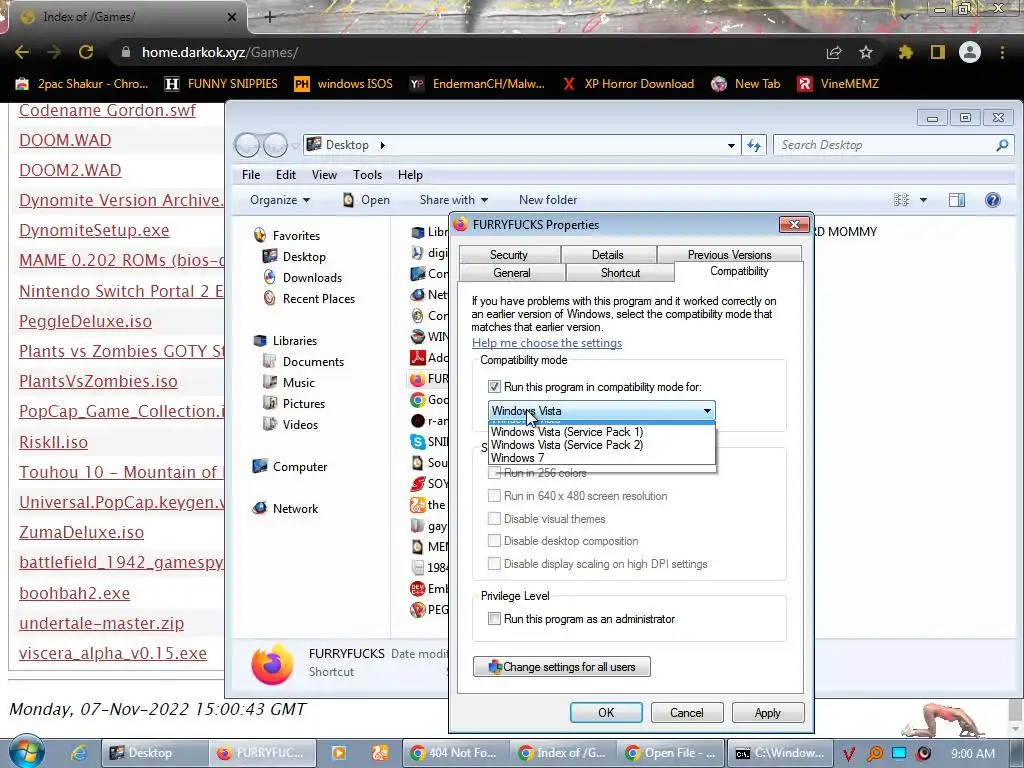1024x768 pixels.
Task: Open Chrome side panel icon
Action: click(x=938, y=52)
